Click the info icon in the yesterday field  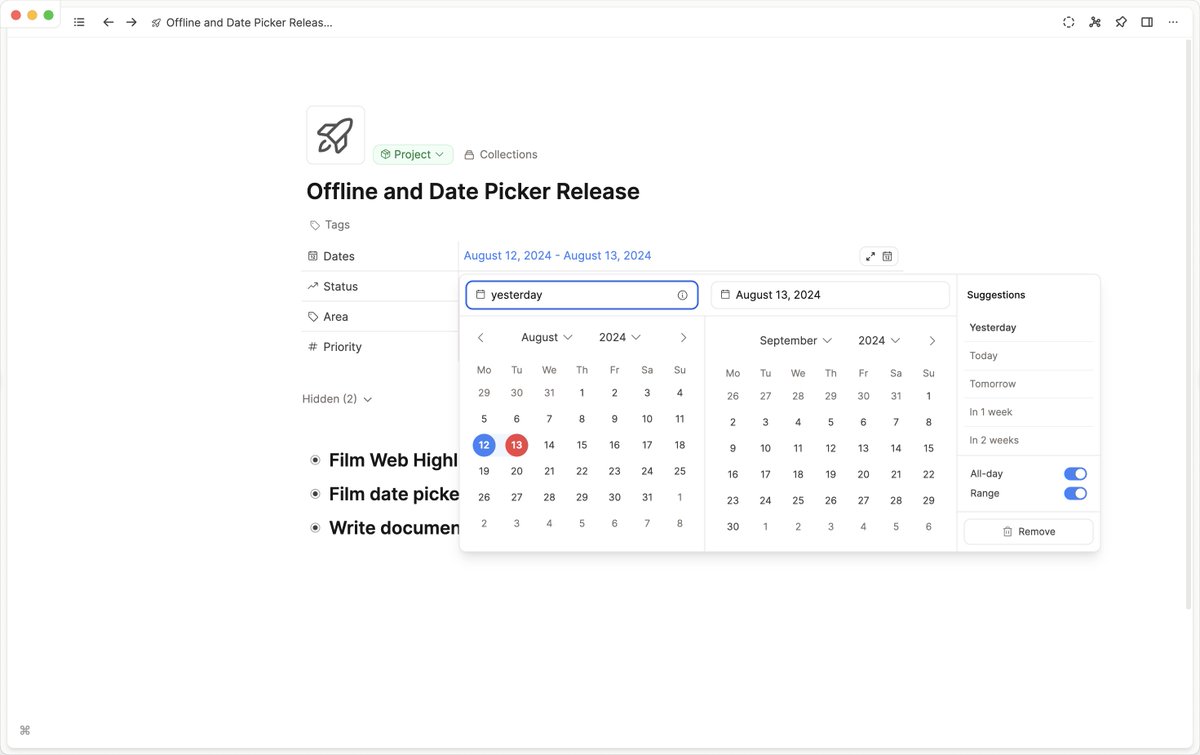pyautogui.click(x=682, y=295)
